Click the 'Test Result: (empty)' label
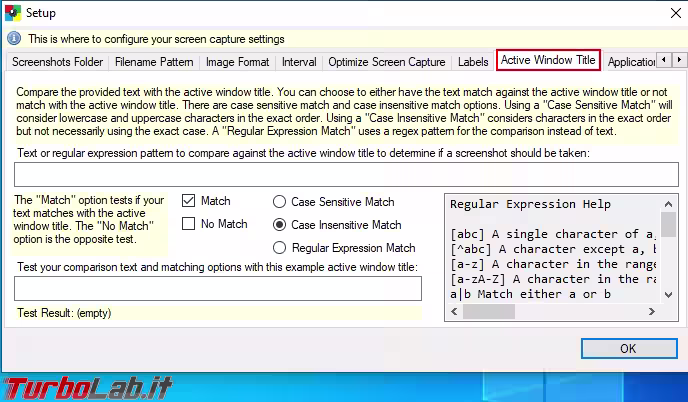This screenshot has height=402, width=688. pos(64,313)
